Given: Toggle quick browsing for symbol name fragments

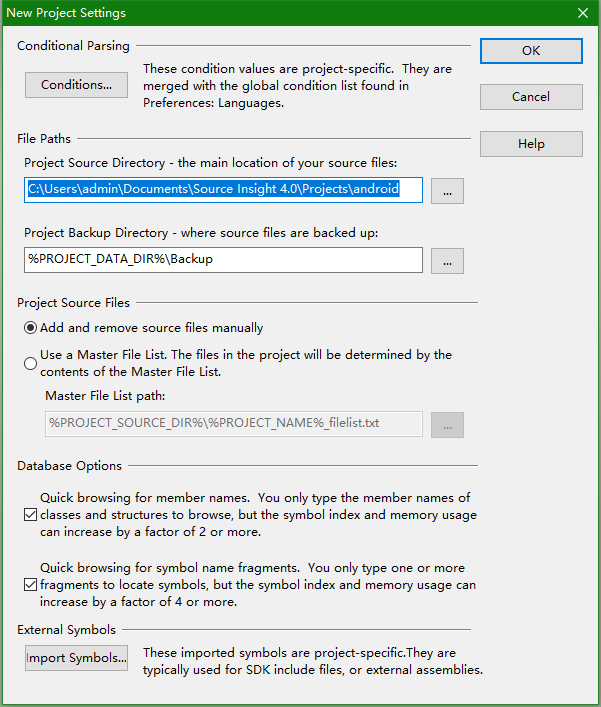Looking at the screenshot, I should pos(30,585).
